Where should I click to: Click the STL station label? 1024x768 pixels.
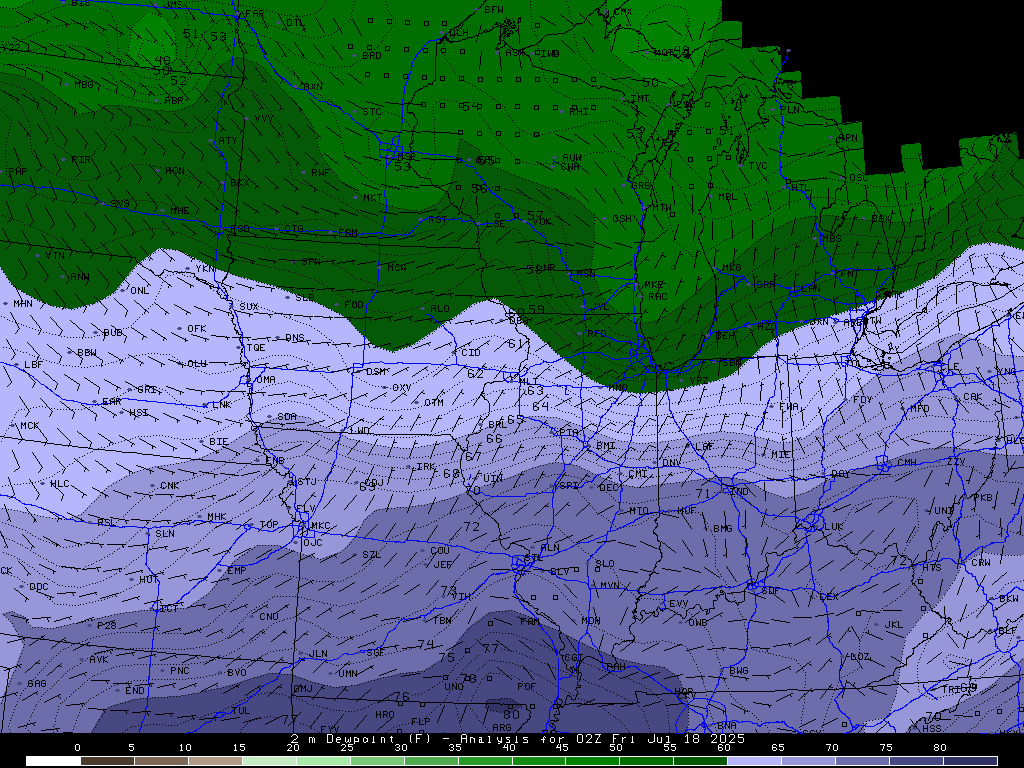[x=534, y=558]
